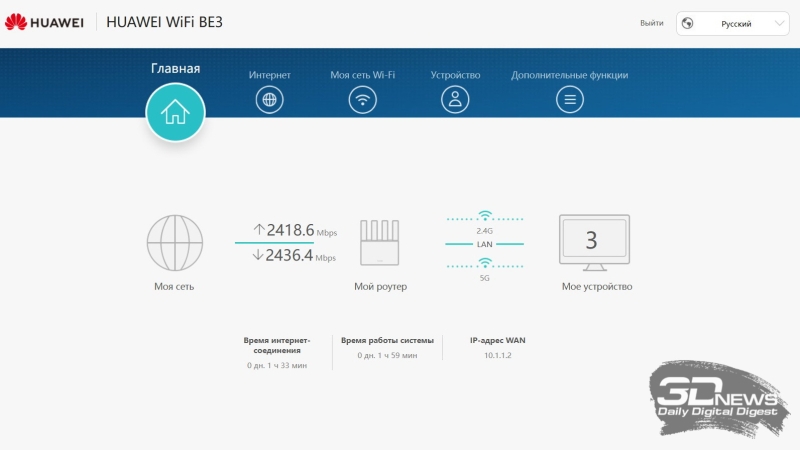Viewport: 800px width, 450px height.
Task: Click the Время интернет-соединения heading
Action: (277, 345)
